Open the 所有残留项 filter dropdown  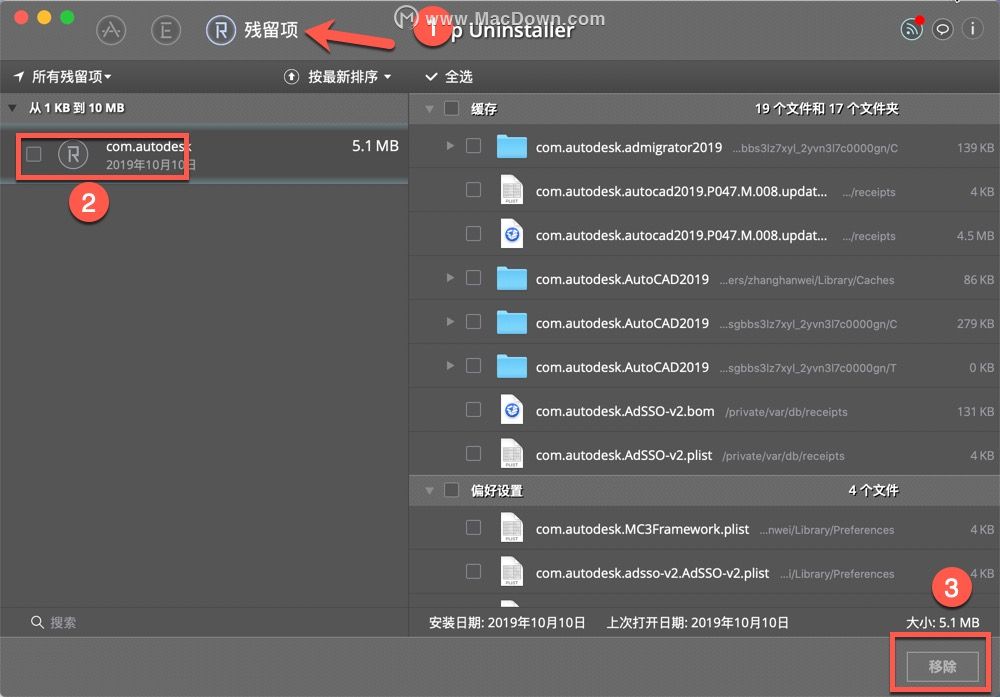point(62,77)
